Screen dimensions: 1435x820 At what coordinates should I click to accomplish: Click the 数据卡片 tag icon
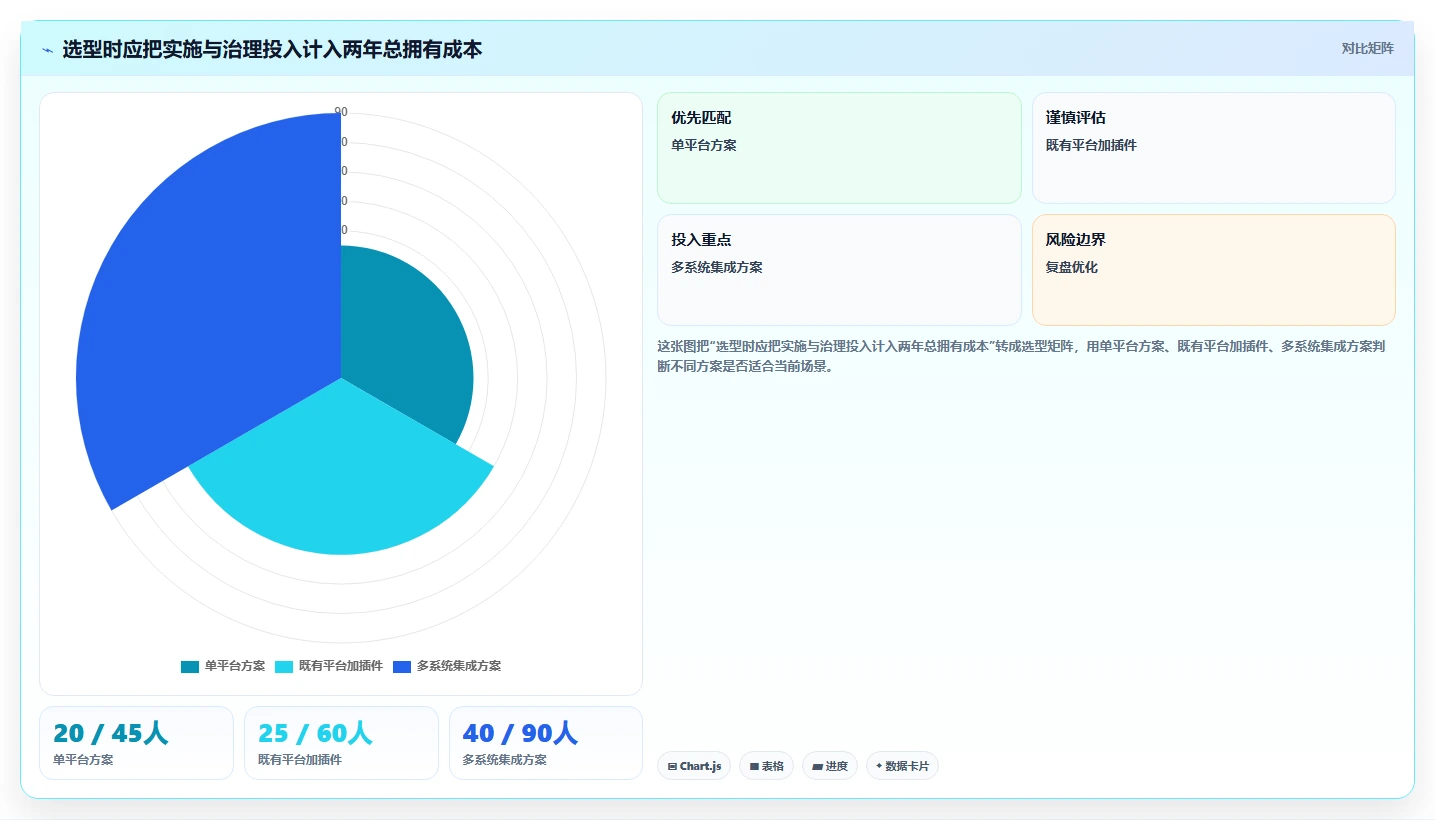tap(879, 766)
